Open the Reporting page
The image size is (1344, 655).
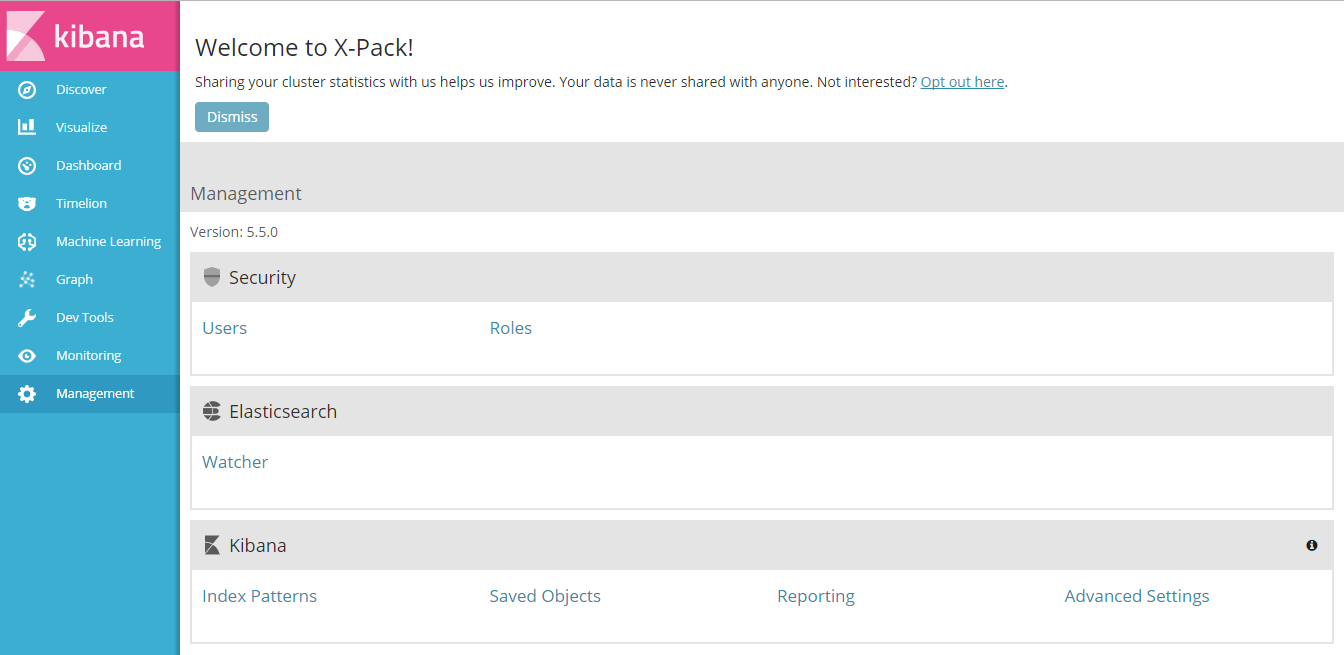[x=816, y=596]
